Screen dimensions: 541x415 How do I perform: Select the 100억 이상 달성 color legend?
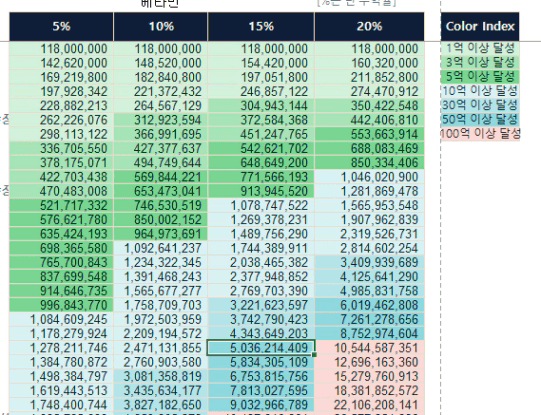click(x=480, y=134)
